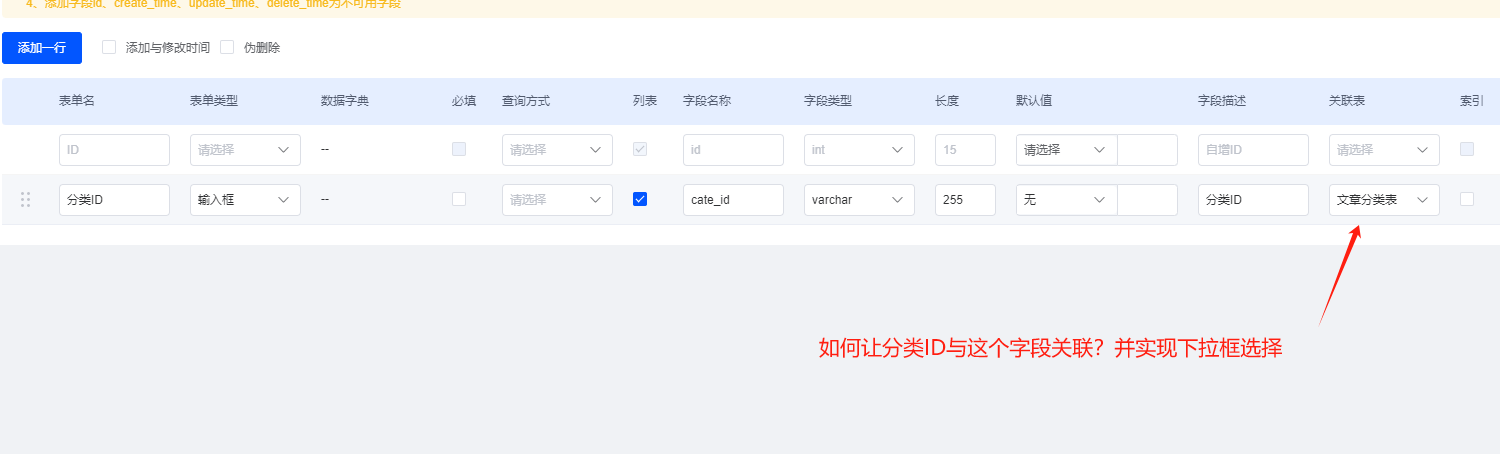Screen dimensions: 1500x454
Task: Open 字段类型 dropdown showing int
Action: (x=859, y=150)
